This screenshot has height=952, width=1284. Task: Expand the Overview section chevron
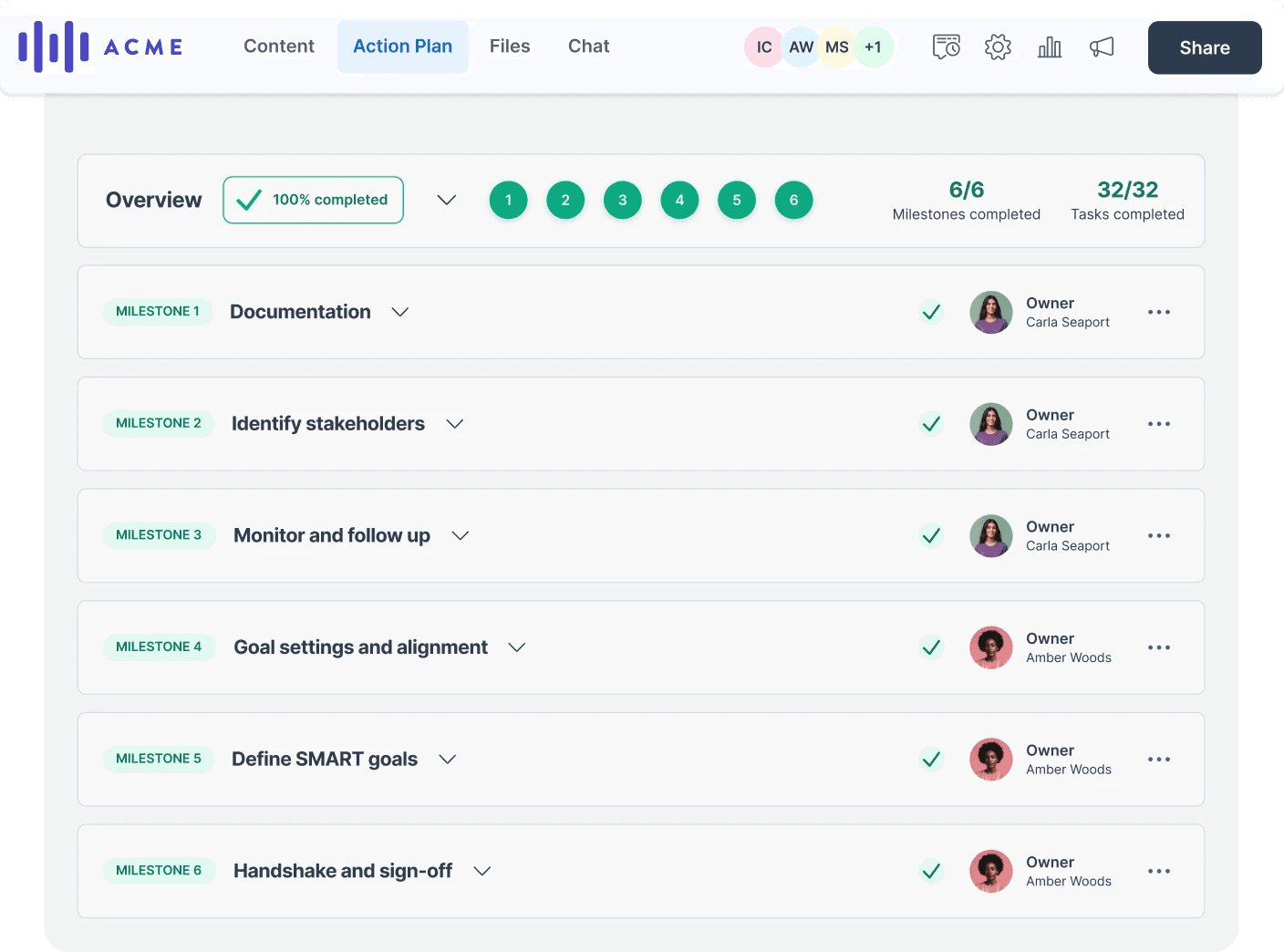click(446, 200)
